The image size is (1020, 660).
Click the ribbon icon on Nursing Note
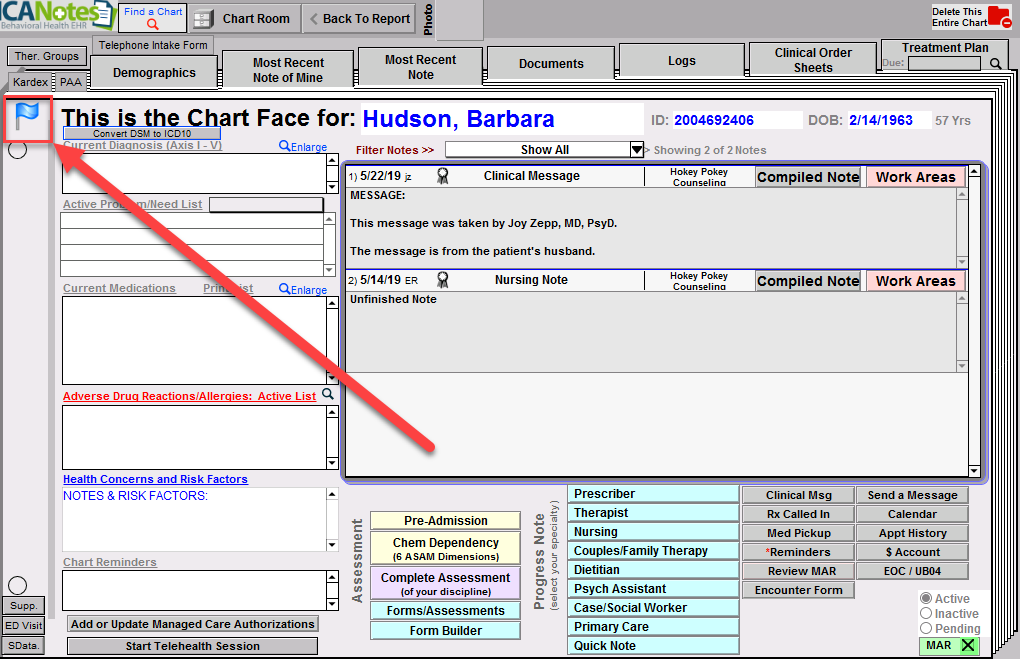click(x=442, y=280)
